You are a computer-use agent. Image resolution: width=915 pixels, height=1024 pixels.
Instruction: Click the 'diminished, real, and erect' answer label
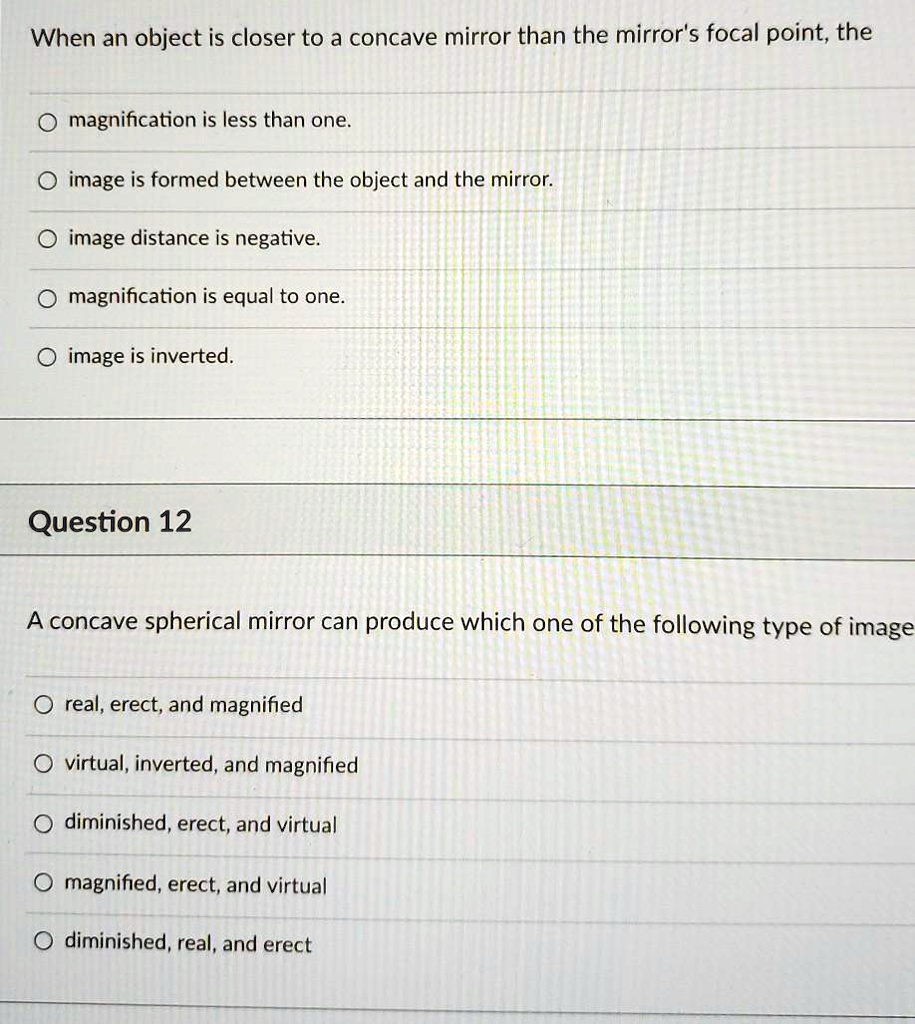click(x=188, y=944)
